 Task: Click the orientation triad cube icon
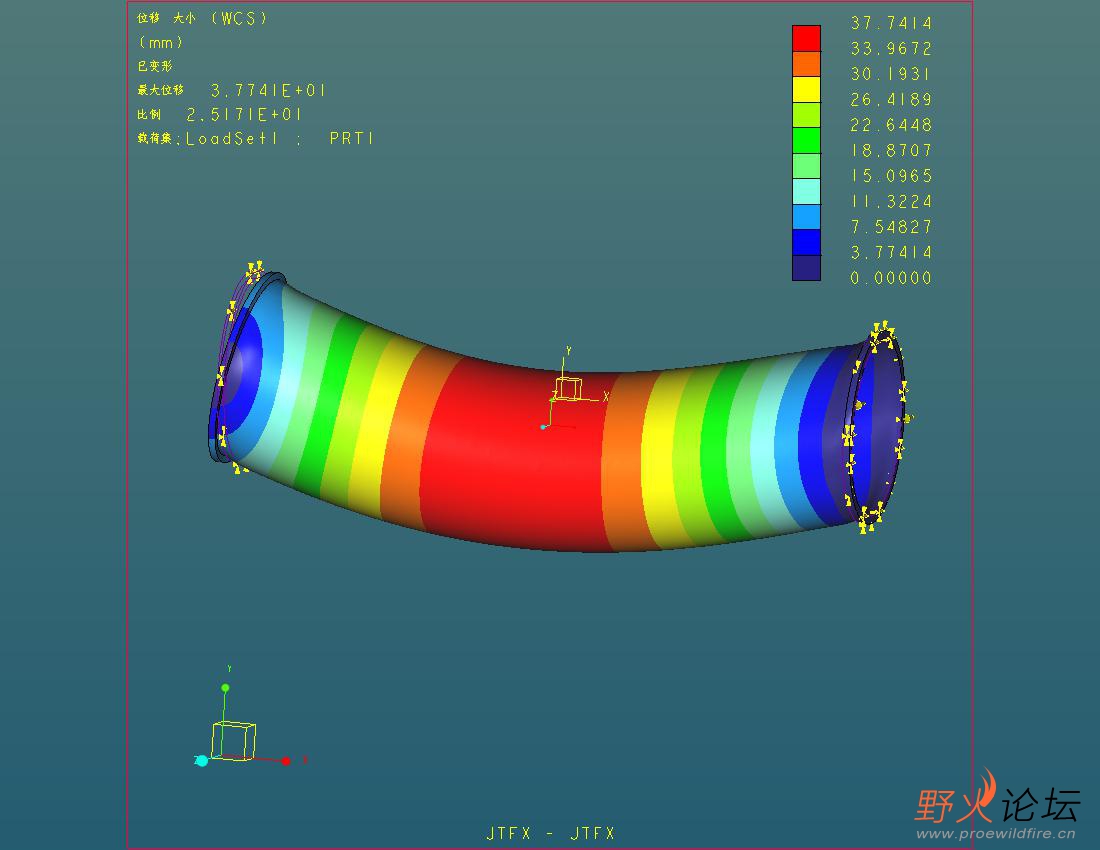click(x=233, y=741)
